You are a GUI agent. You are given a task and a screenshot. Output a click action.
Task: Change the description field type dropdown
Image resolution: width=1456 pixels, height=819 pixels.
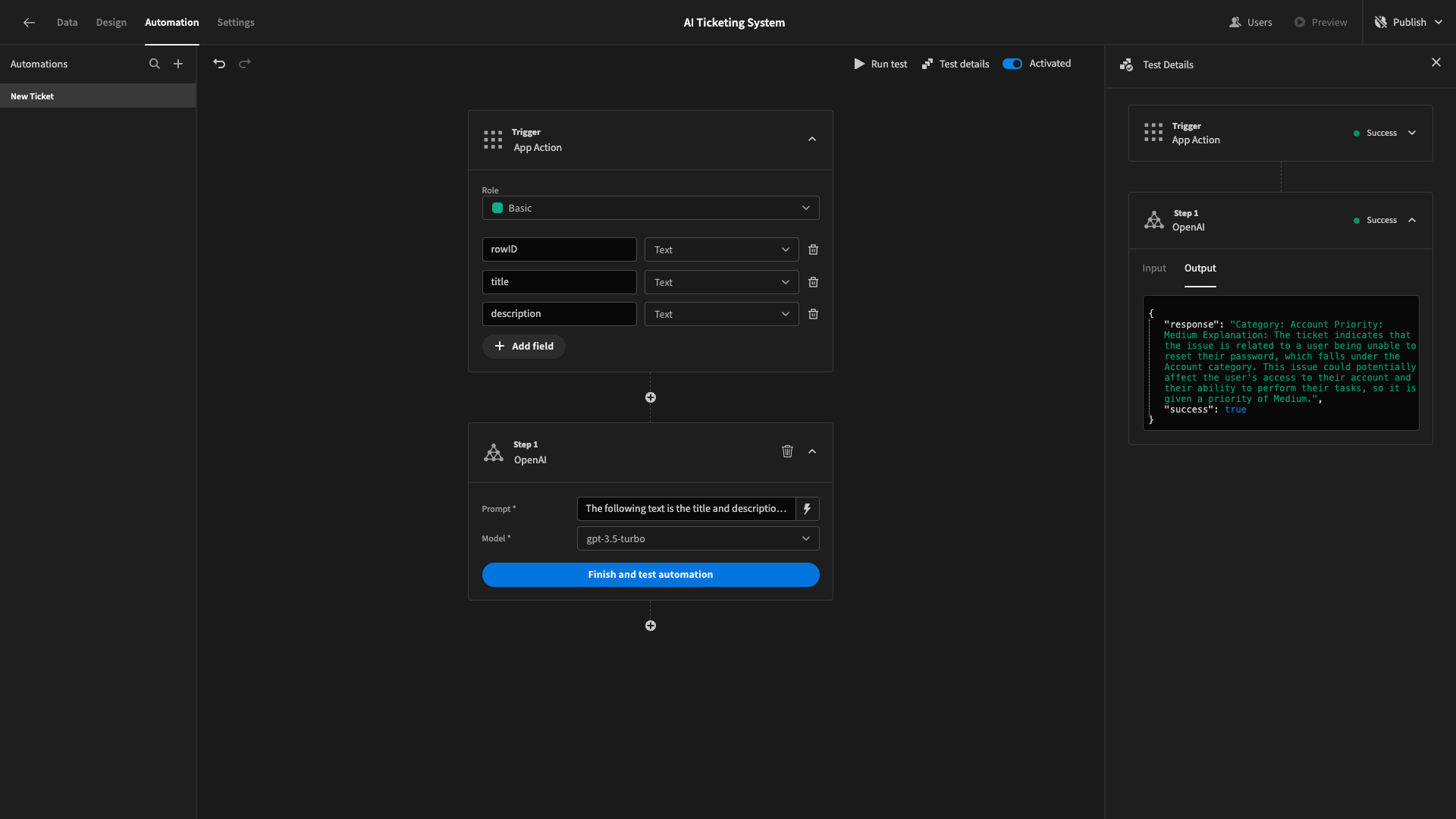(x=721, y=314)
